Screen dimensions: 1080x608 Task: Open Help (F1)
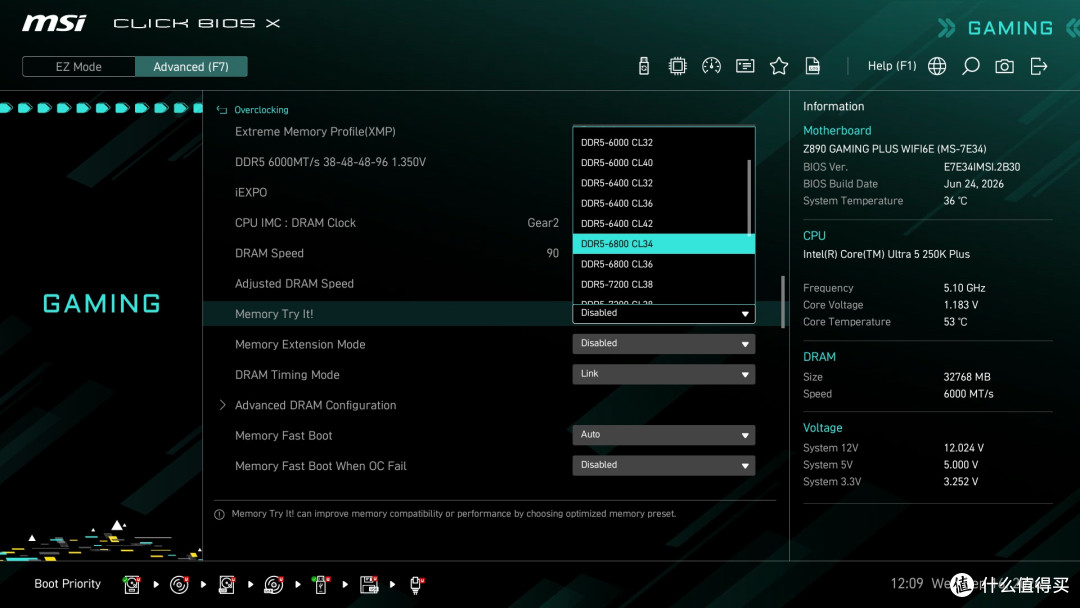pos(891,66)
